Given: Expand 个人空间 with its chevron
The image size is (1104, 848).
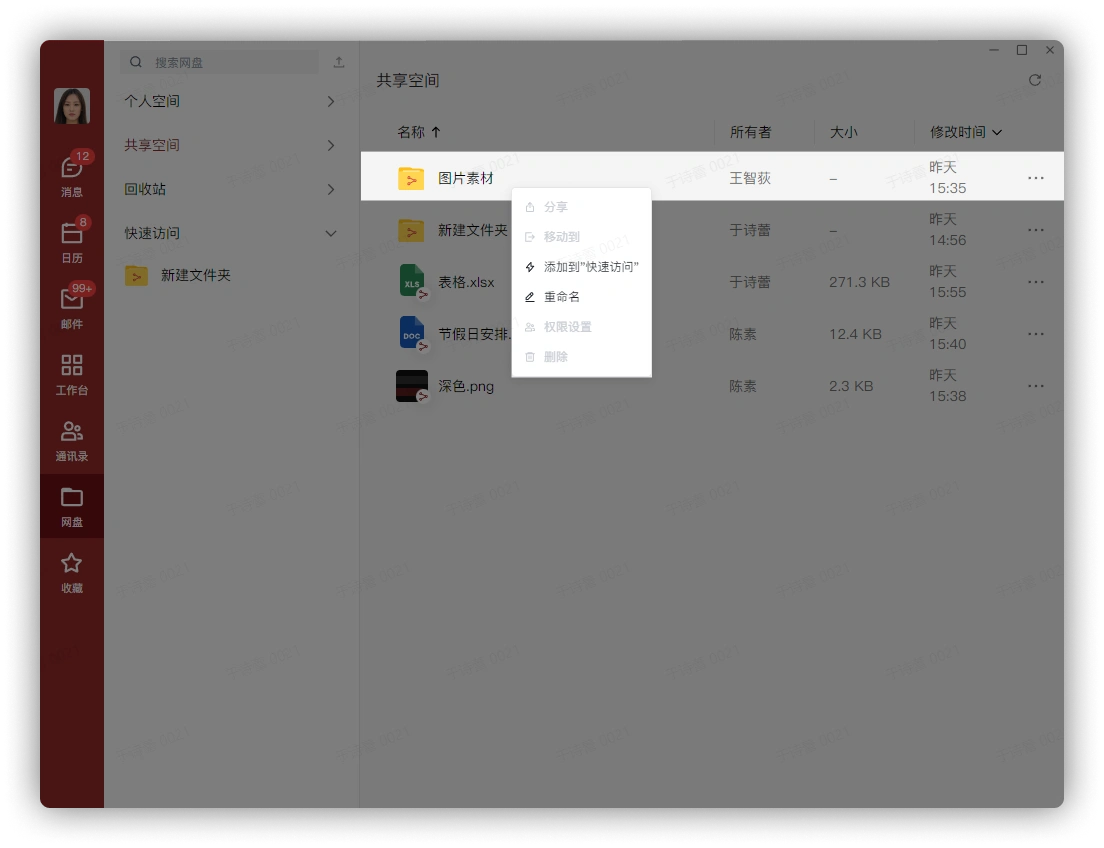Looking at the screenshot, I should (x=331, y=101).
